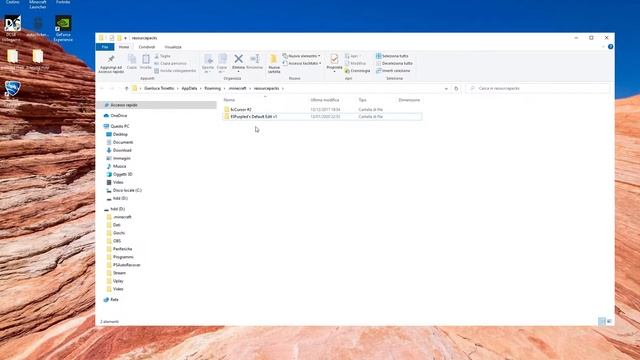640x360 pixels.
Task: Switch to the Home ribbon tab
Action: (x=124, y=47)
